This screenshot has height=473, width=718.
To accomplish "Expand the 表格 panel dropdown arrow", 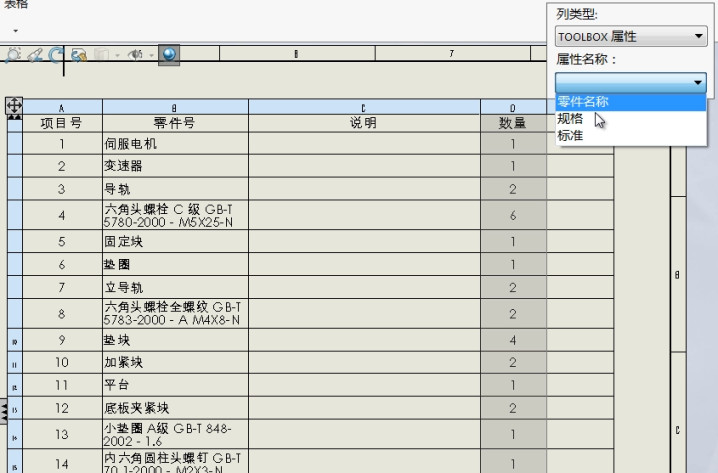I will click(x=16, y=31).
